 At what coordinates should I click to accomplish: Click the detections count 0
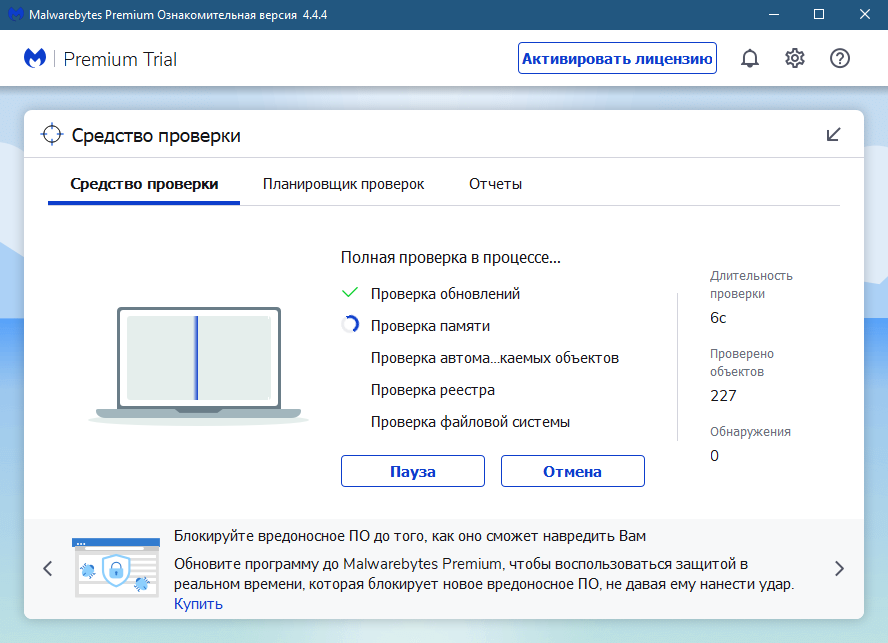(715, 455)
